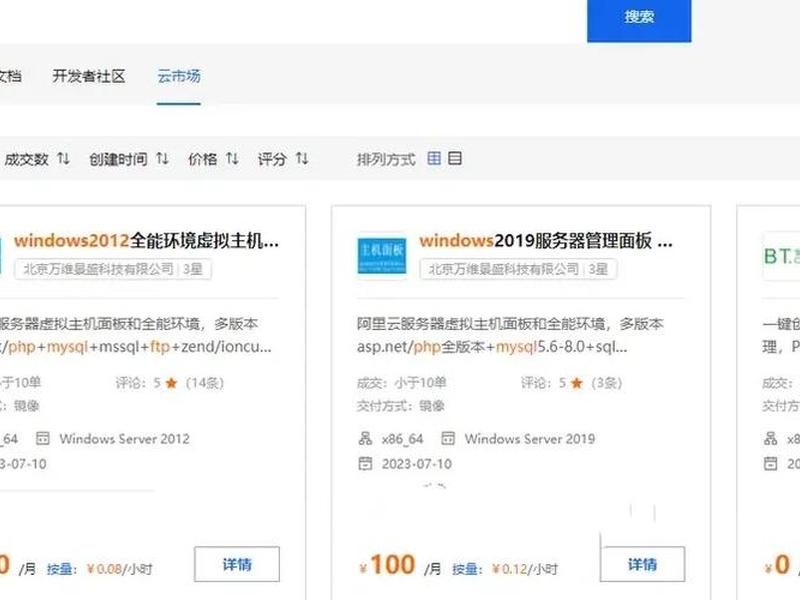800x600 pixels.
Task: Select the 云市场 tab
Action: click(x=179, y=77)
